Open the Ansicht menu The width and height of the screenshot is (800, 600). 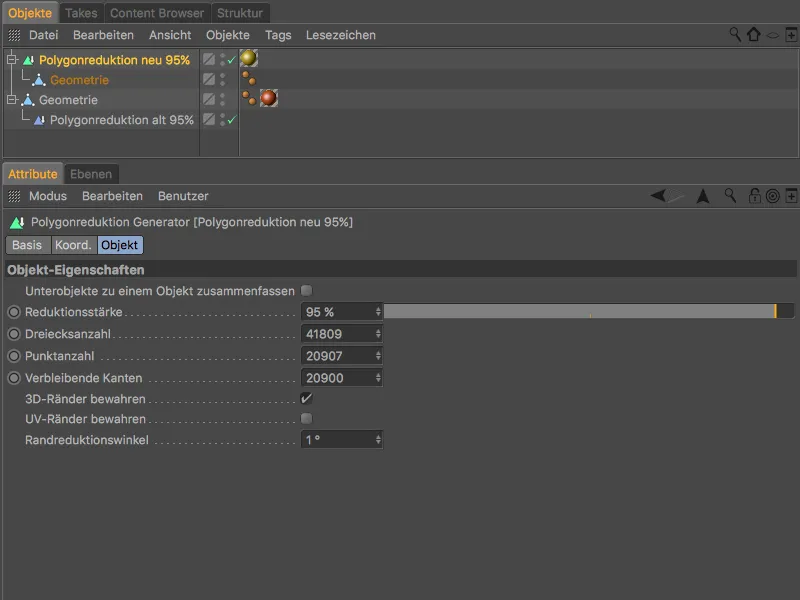[x=170, y=35]
